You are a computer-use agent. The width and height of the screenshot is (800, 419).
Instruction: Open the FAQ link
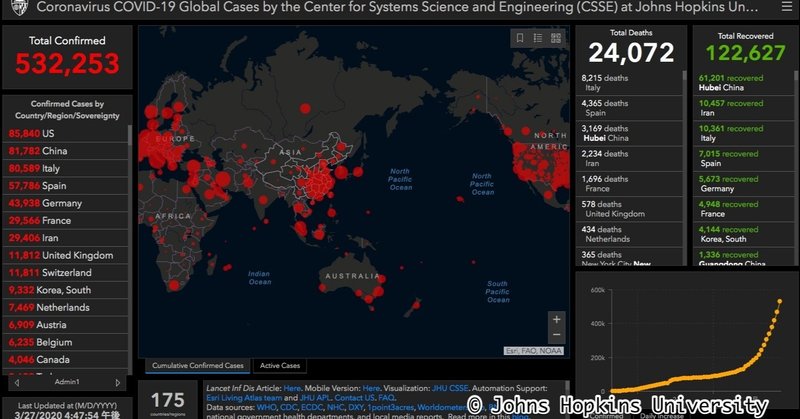386,398
